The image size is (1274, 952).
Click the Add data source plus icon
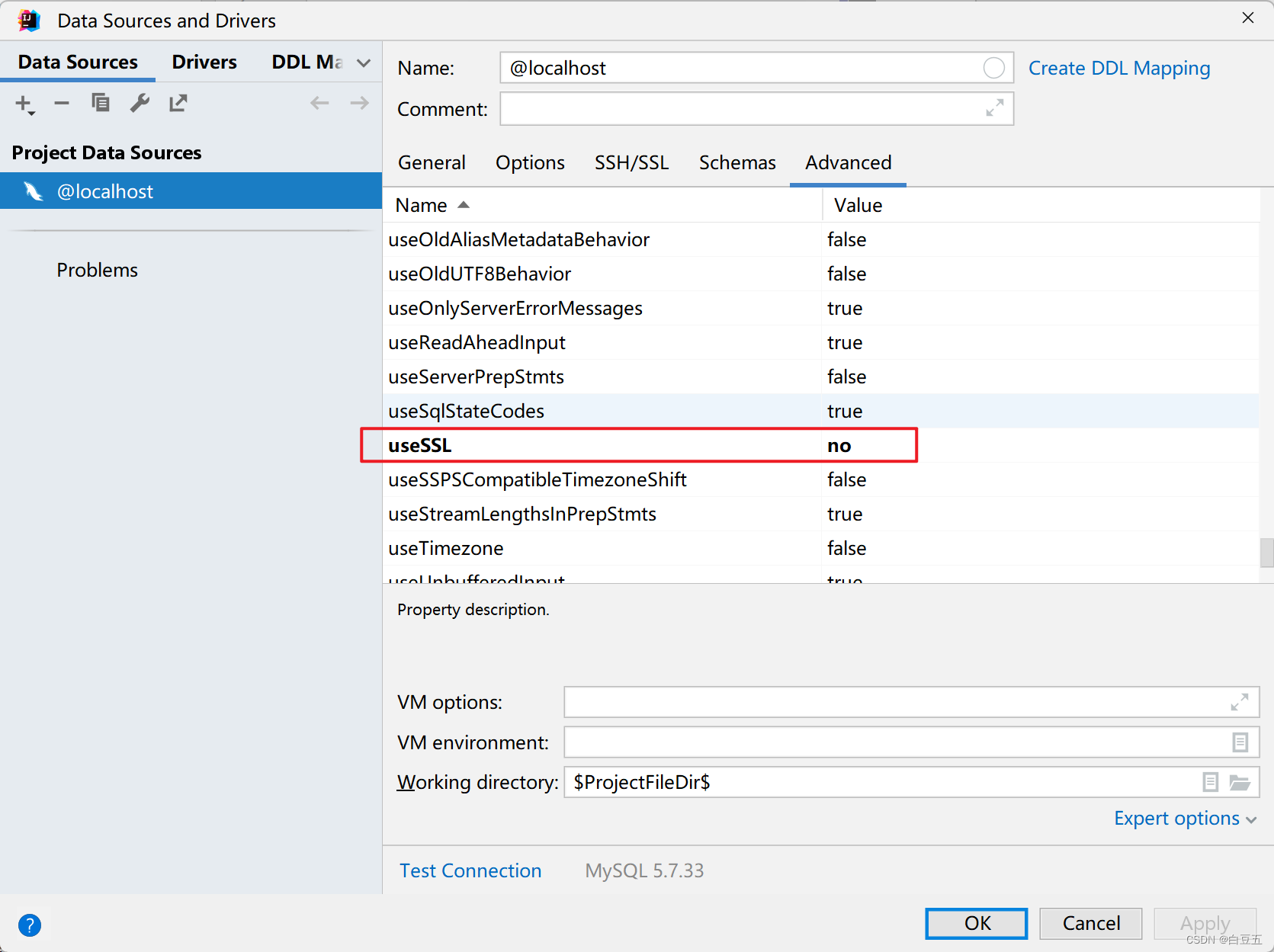pyautogui.click(x=24, y=104)
